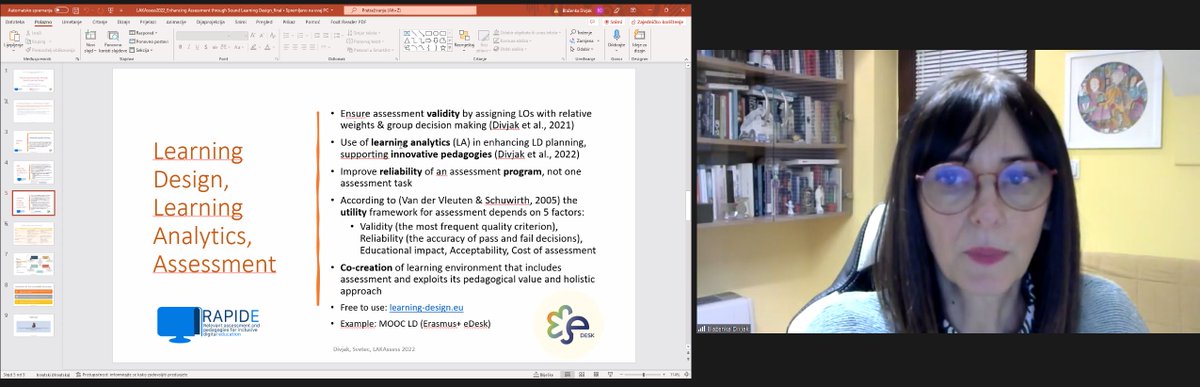Click the reading view icon in status bar
Screen dimensions: 1200x387
596,374
